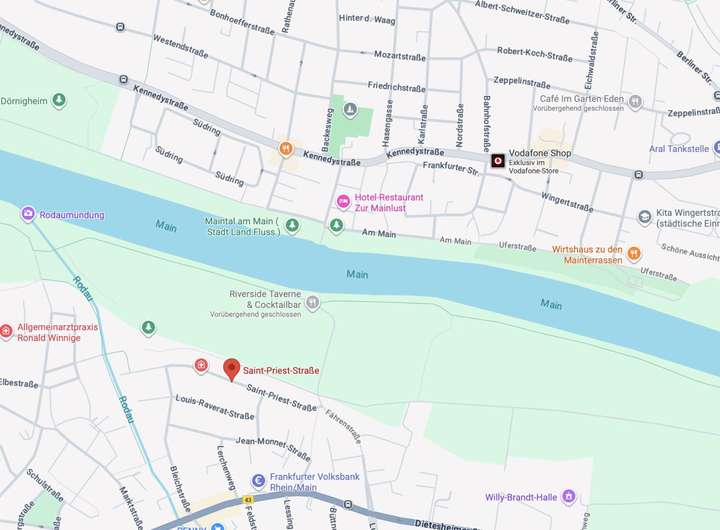Click the red Saint-Priest-Straße location pin

[x=231, y=369]
